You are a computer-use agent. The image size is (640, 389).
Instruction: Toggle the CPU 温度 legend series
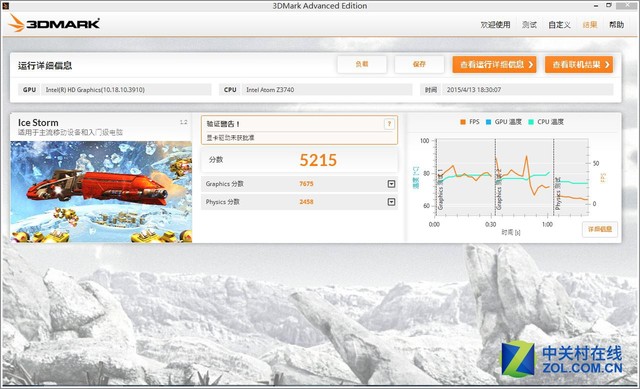(x=546, y=122)
